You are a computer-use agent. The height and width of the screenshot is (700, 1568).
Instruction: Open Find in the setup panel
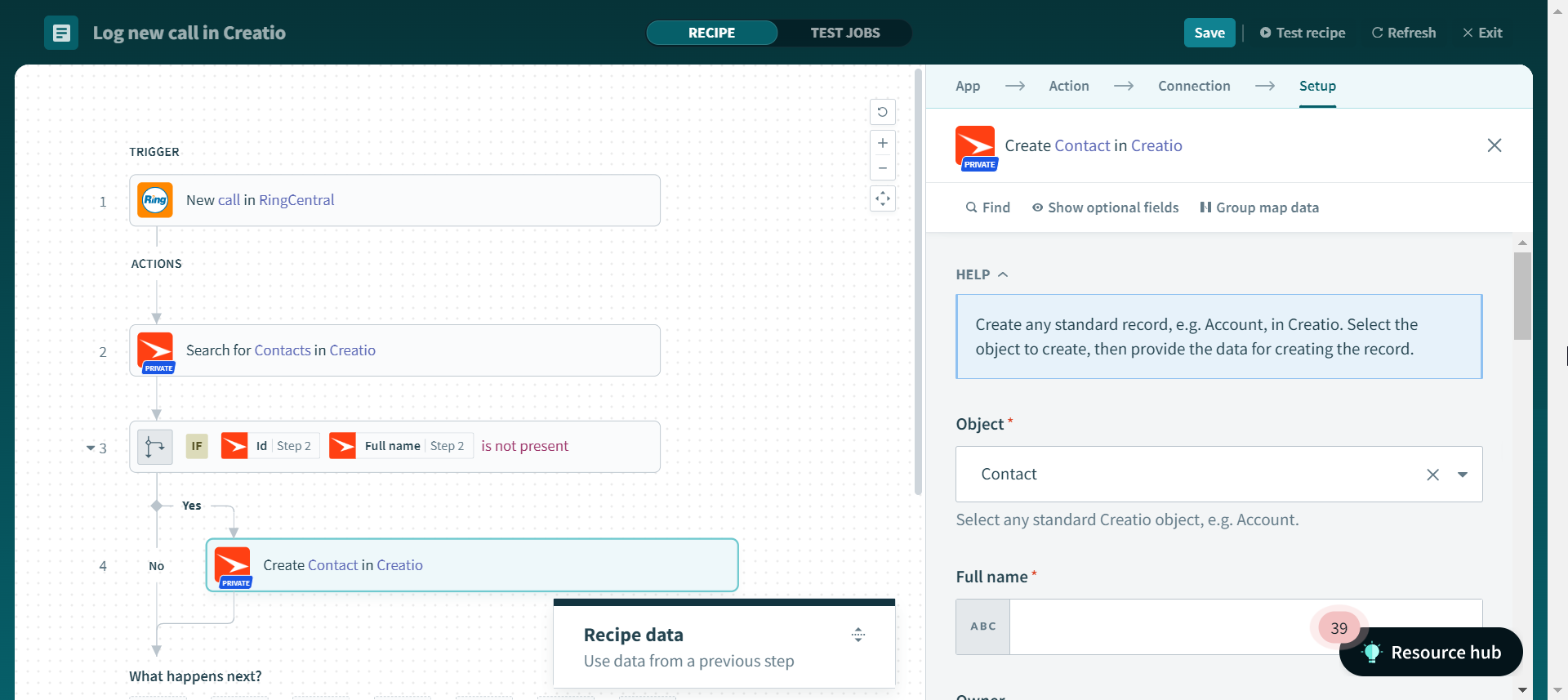[988, 207]
